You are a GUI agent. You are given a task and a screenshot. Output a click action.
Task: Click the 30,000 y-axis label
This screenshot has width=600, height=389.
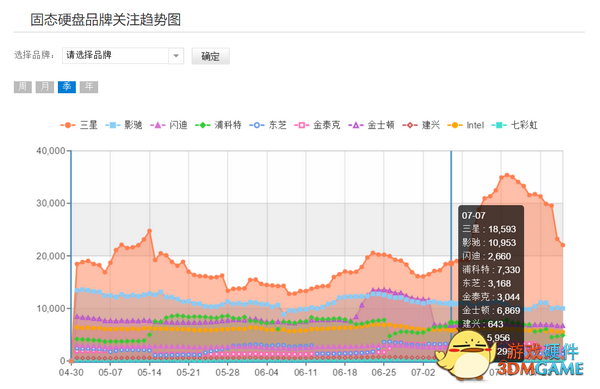point(51,203)
